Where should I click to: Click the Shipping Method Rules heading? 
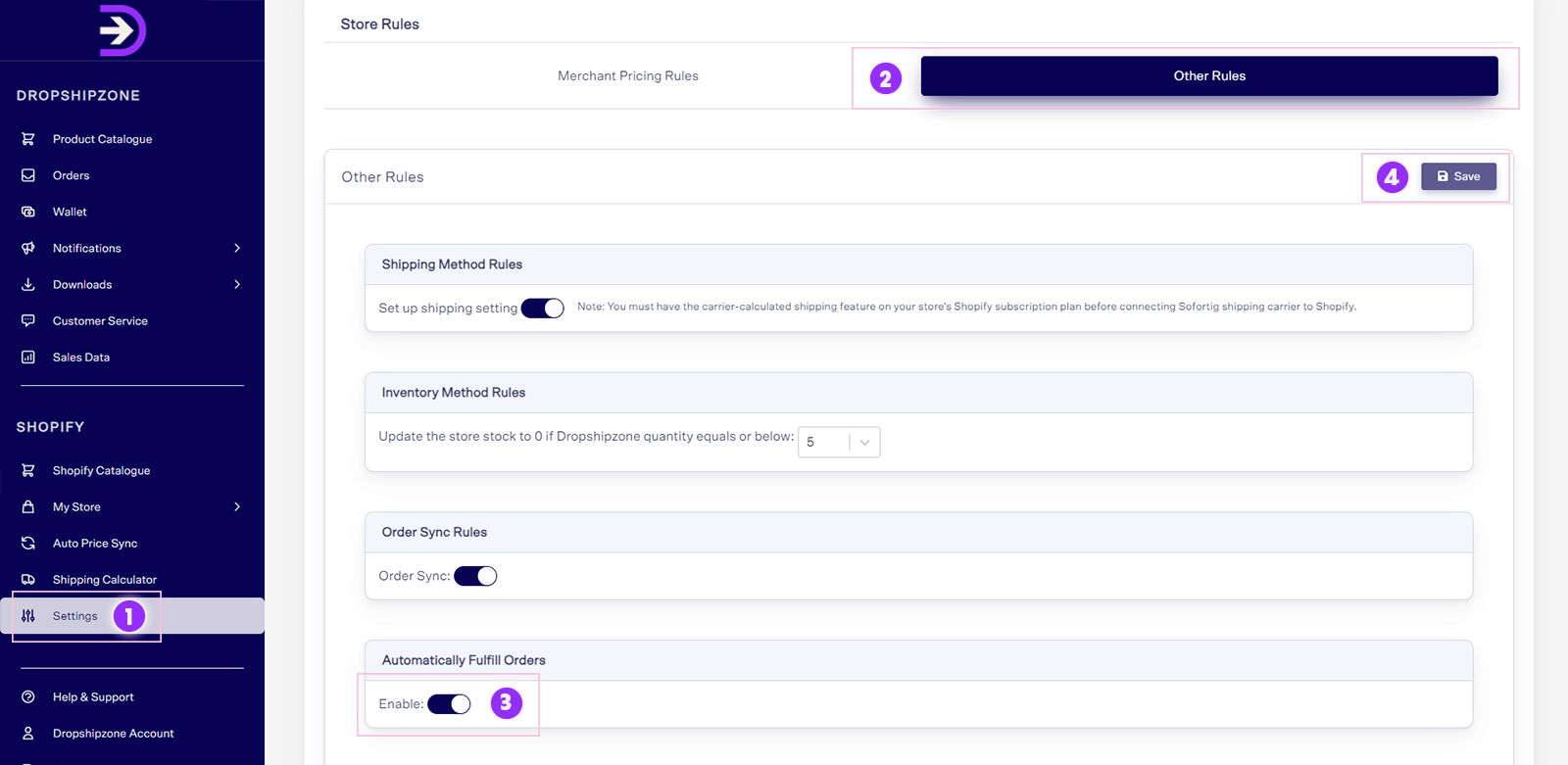coord(452,264)
